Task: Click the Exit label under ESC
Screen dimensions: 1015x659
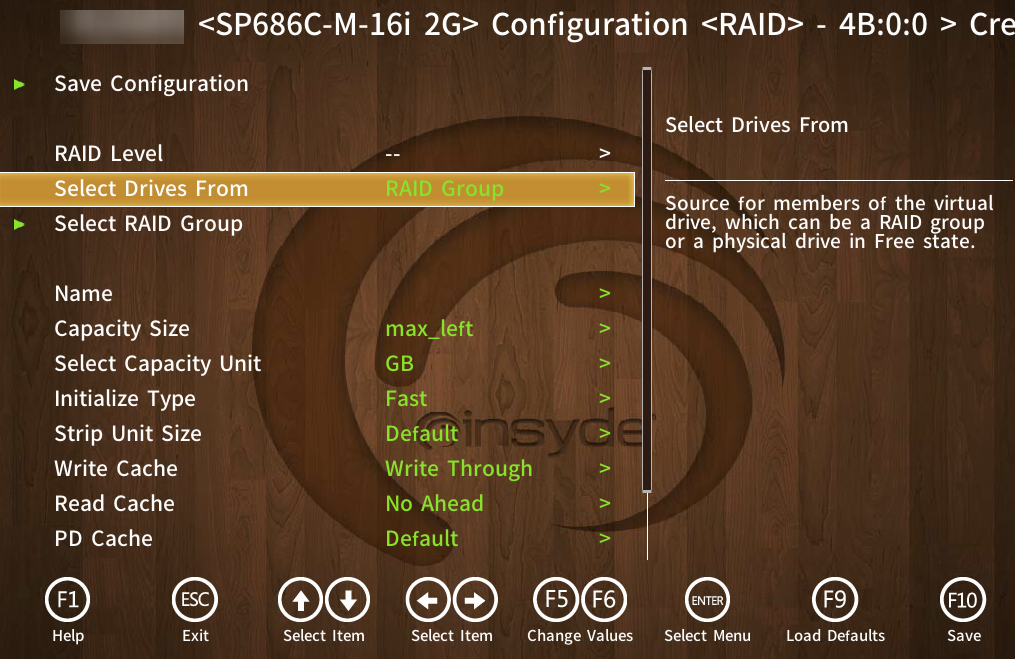Action: coord(195,636)
